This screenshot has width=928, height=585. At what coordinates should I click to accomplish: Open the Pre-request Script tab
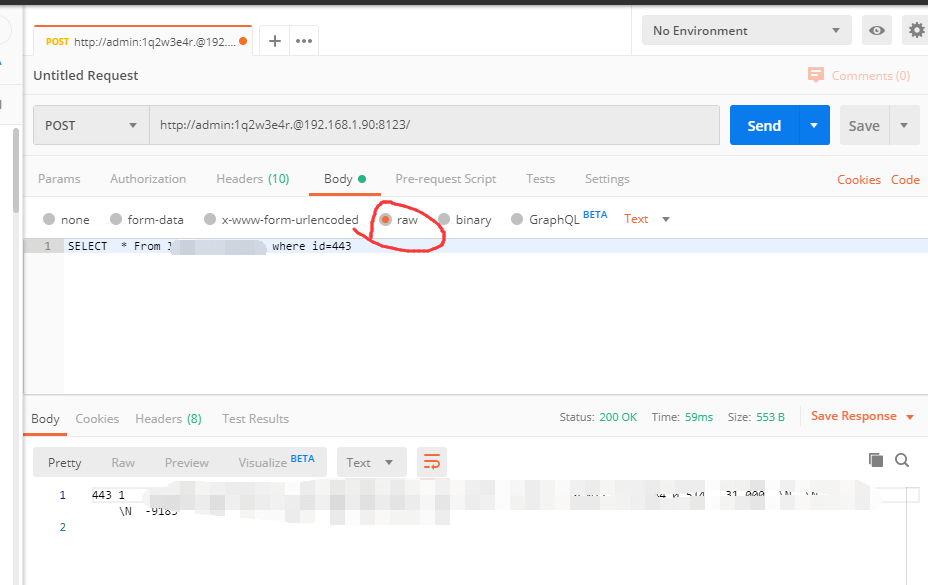click(445, 179)
